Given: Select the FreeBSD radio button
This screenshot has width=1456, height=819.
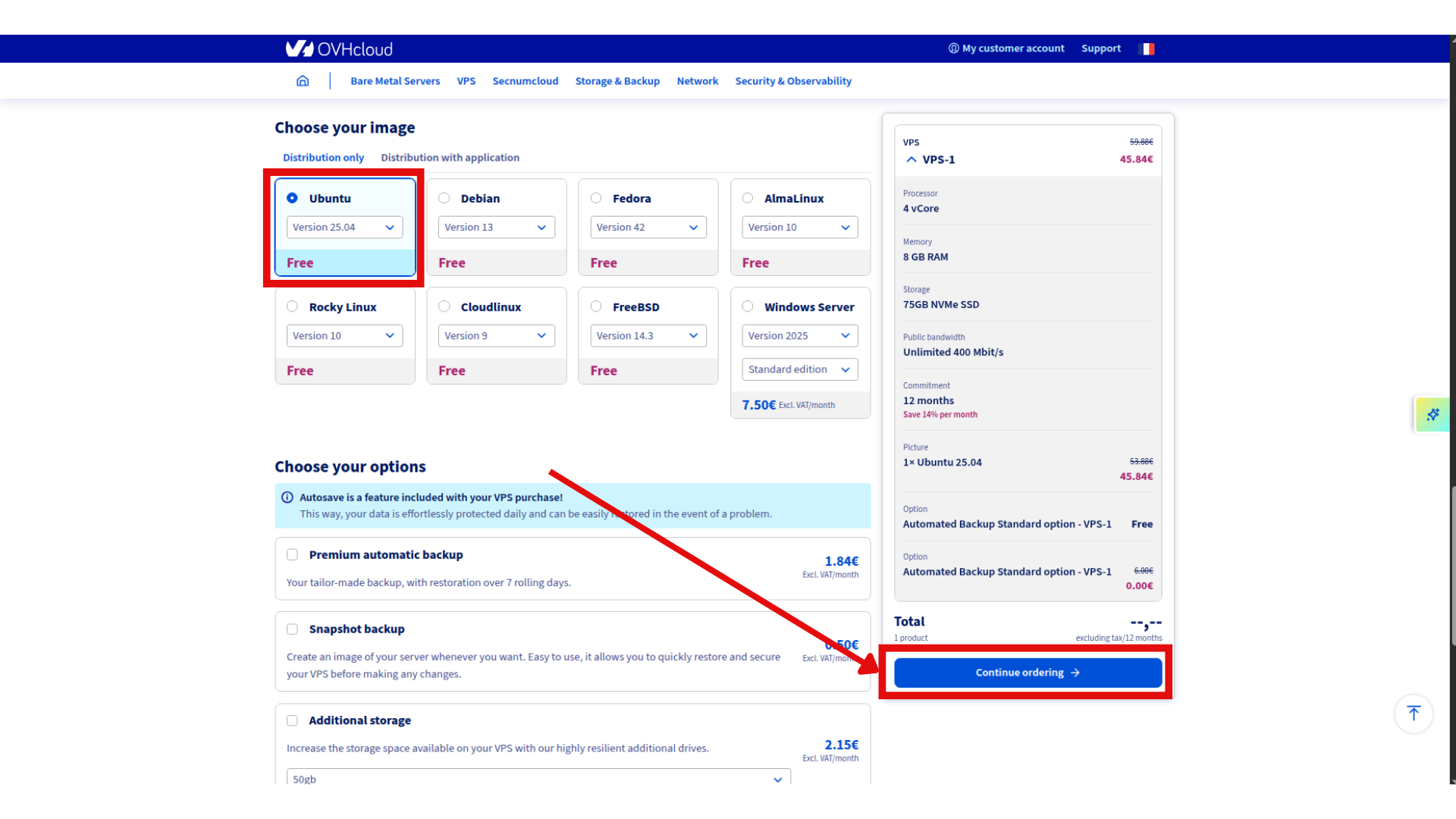Looking at the screenshot, I should click(596, 306).
